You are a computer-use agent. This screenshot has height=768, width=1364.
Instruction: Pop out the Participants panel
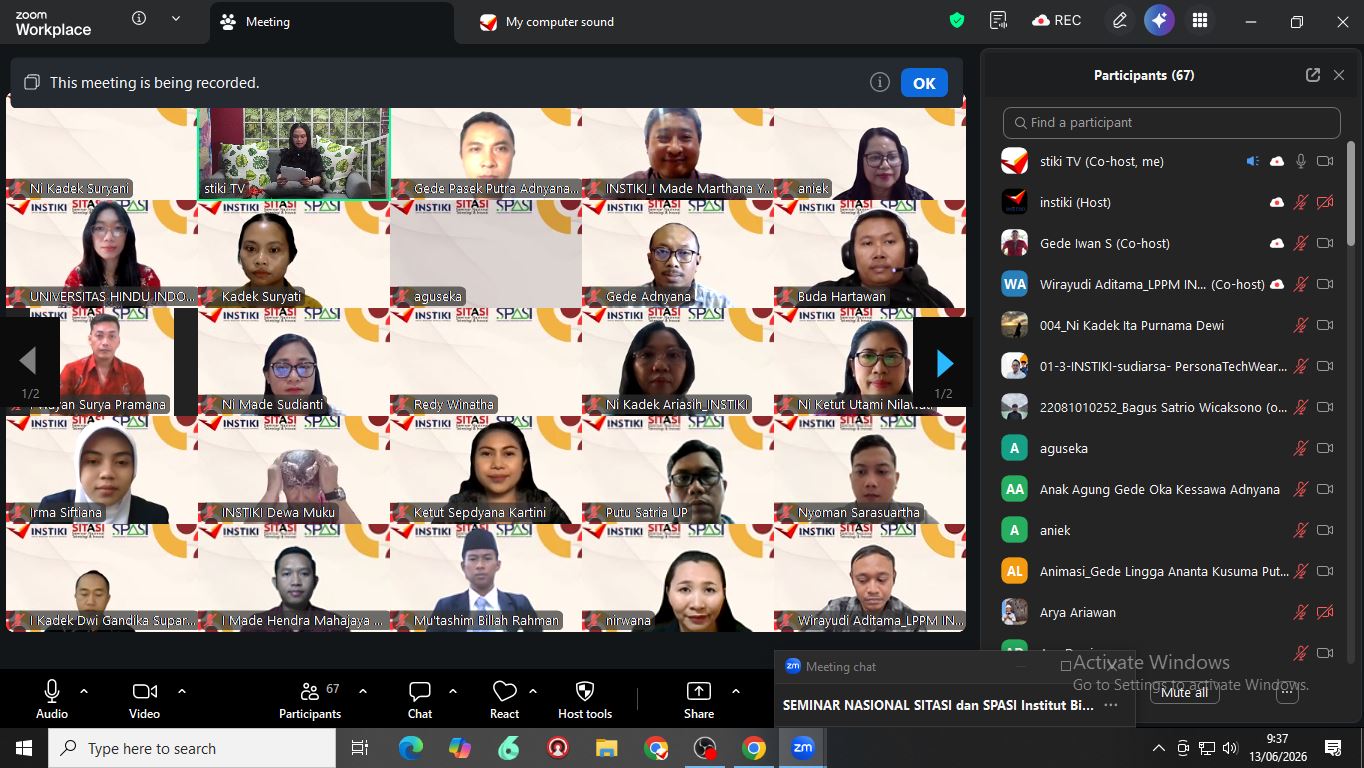coord(1313,75)
